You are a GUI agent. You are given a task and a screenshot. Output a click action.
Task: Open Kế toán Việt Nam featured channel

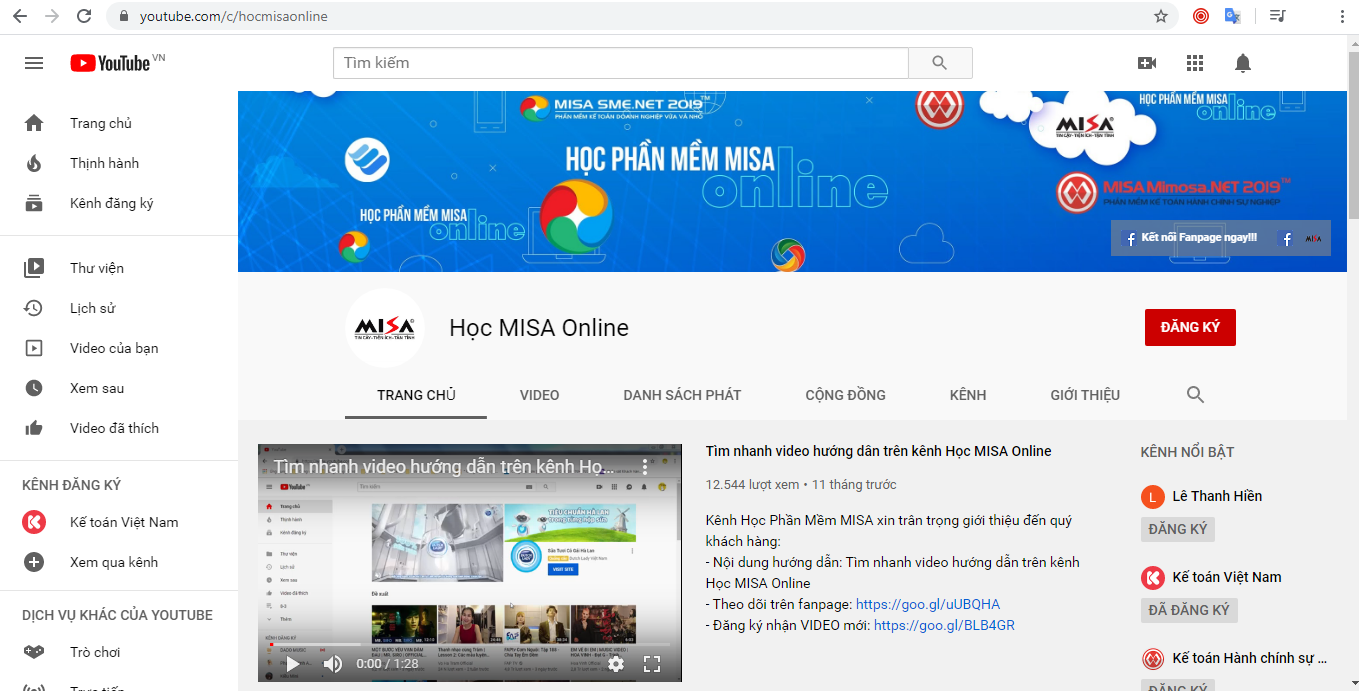(x=1226, y=577)
